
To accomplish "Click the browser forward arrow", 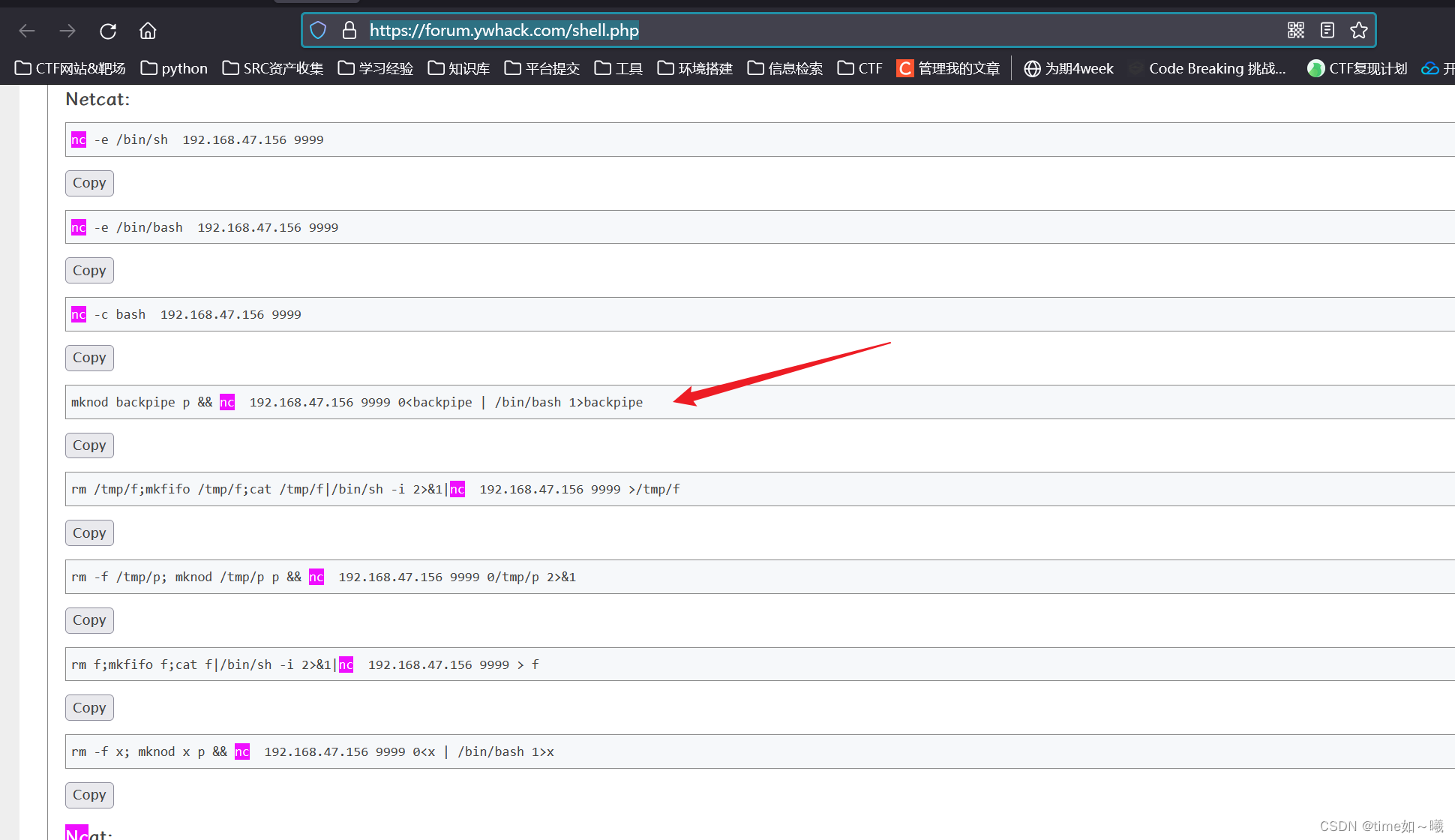I will pyautogui.click(x=67, y=31).
